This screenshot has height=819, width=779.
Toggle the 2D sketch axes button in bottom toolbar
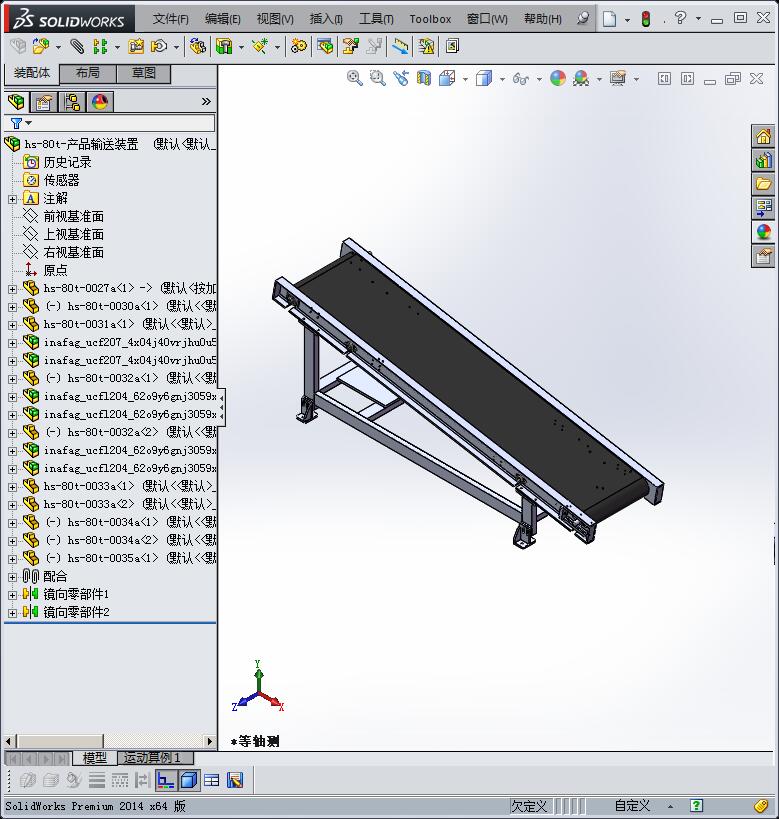tap(166, 781)
